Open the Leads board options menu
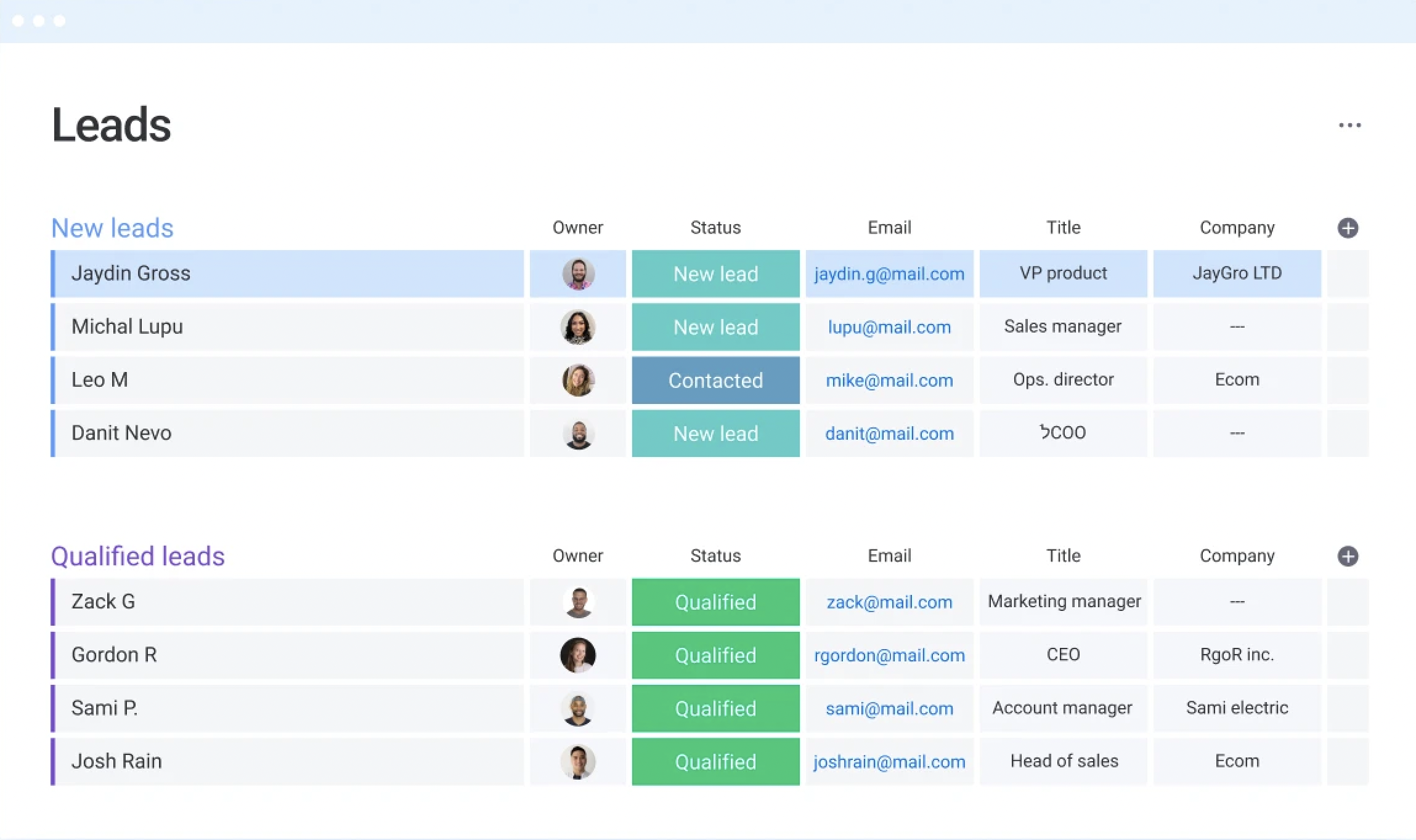 pyautogui.click(x=1349, y=124)
